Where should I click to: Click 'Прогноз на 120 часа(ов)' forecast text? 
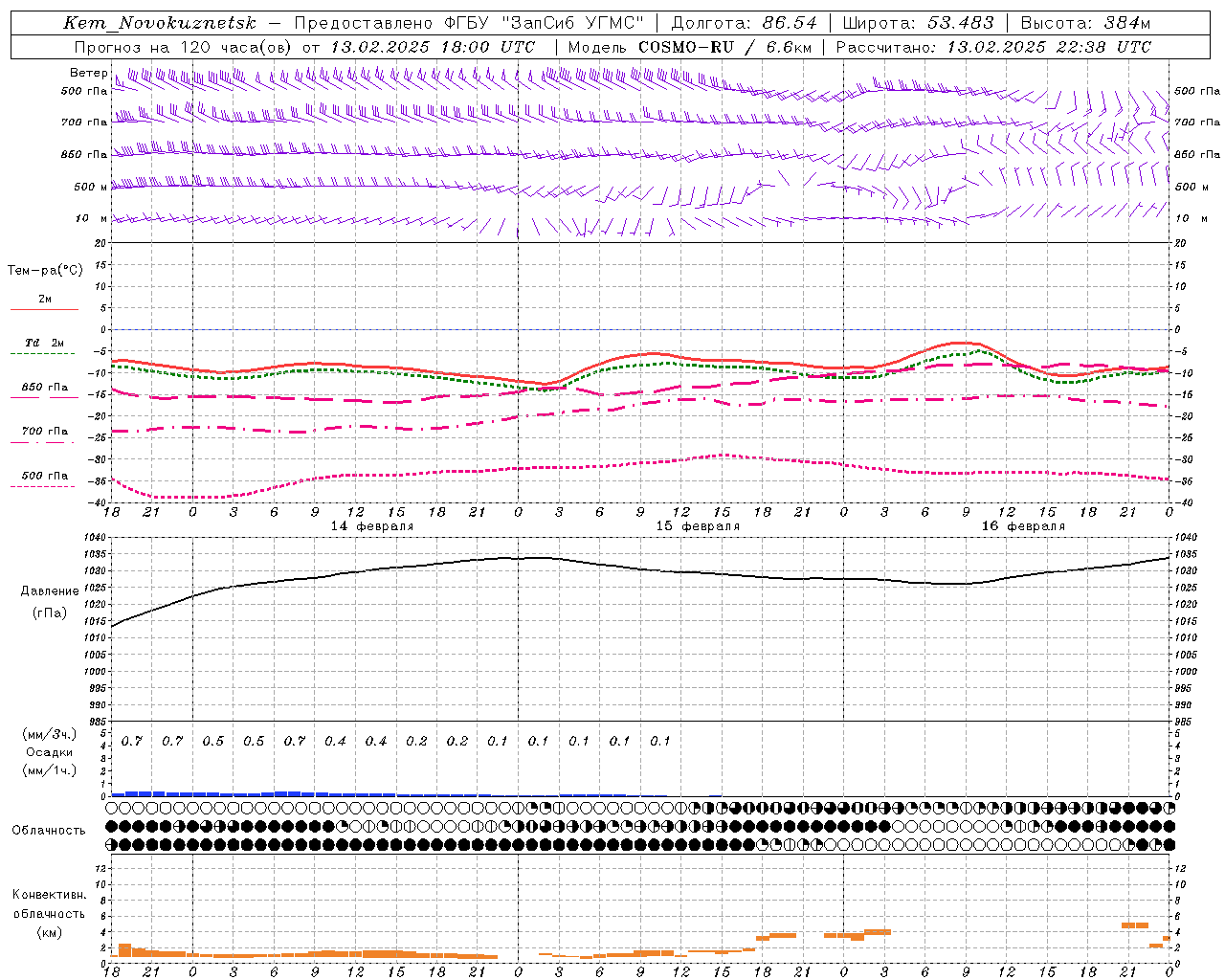click(184, 47)
